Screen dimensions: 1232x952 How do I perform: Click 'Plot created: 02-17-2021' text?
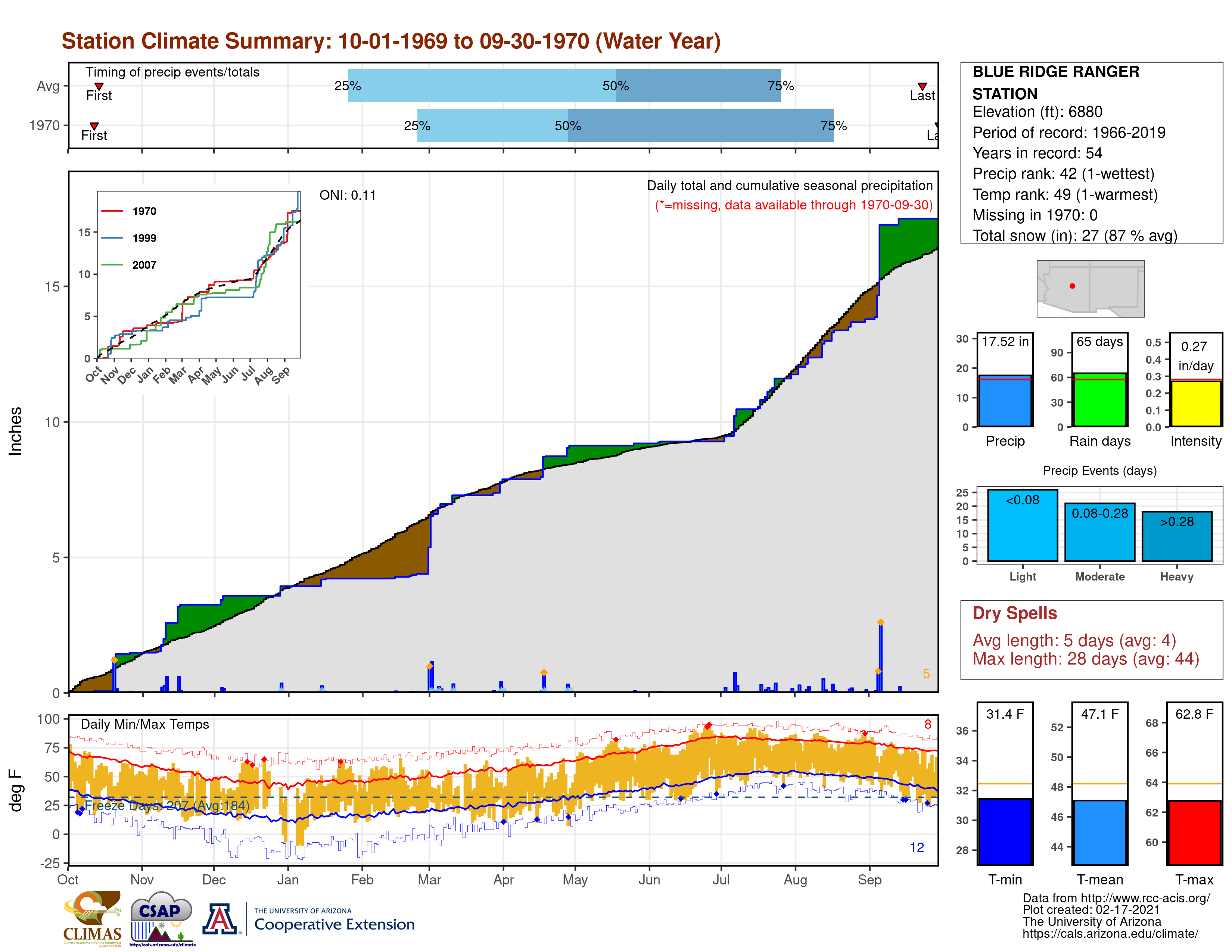click(x=1091, y=910)
